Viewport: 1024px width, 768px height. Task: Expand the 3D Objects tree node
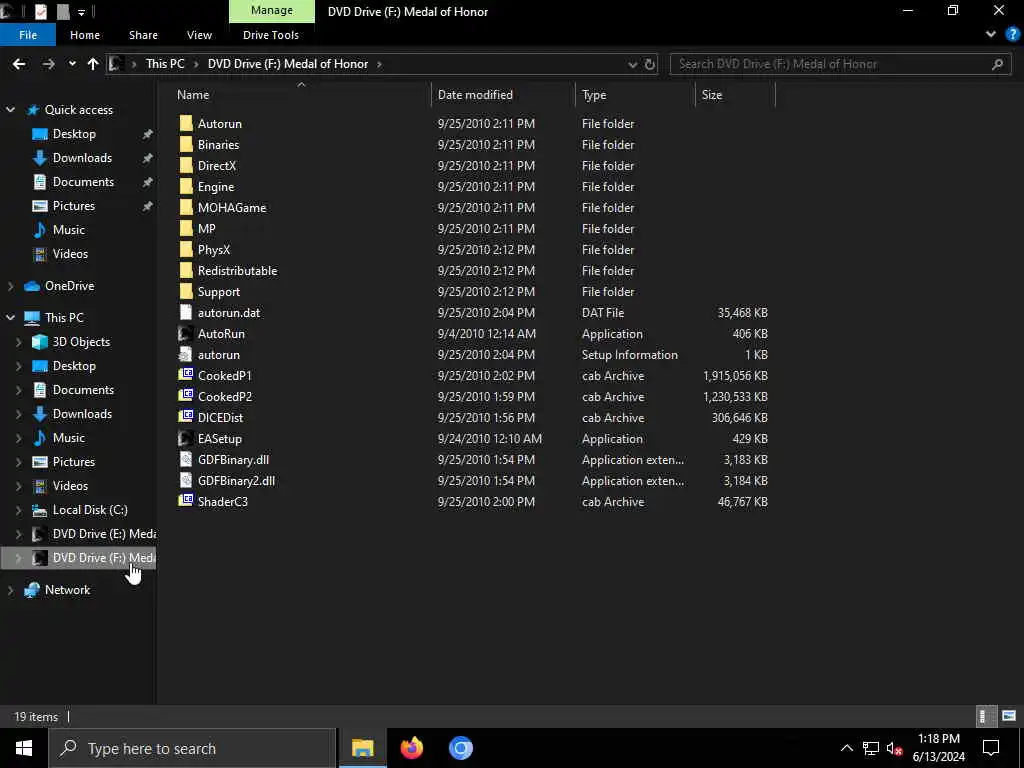coord(18,342)
